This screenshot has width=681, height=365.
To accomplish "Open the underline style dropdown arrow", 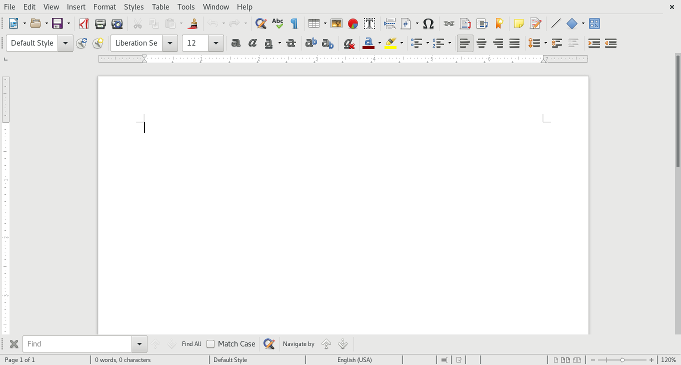I will (279, 43).
